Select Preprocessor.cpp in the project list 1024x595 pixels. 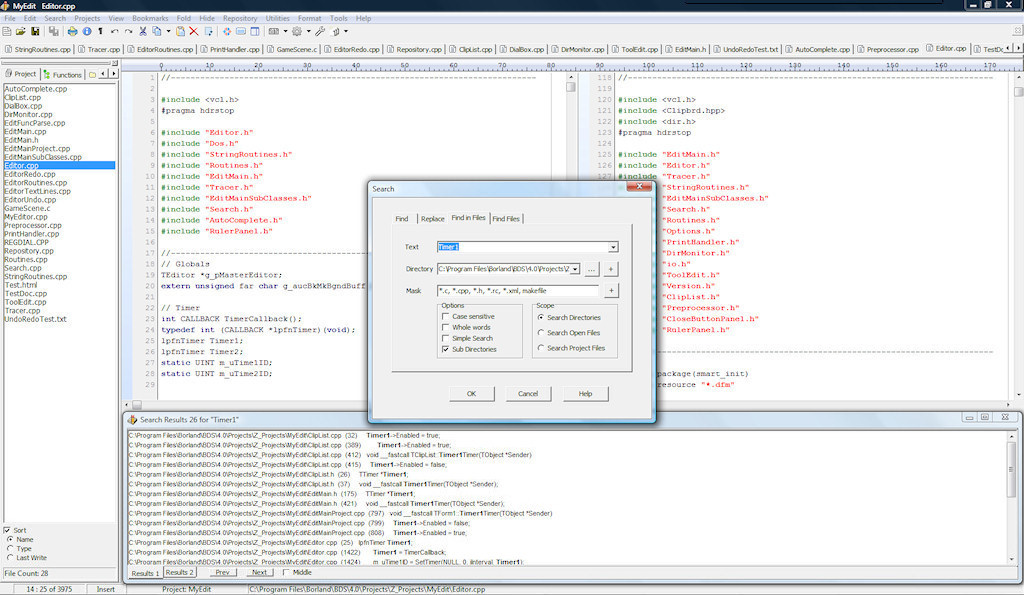[x=33, y=225]
